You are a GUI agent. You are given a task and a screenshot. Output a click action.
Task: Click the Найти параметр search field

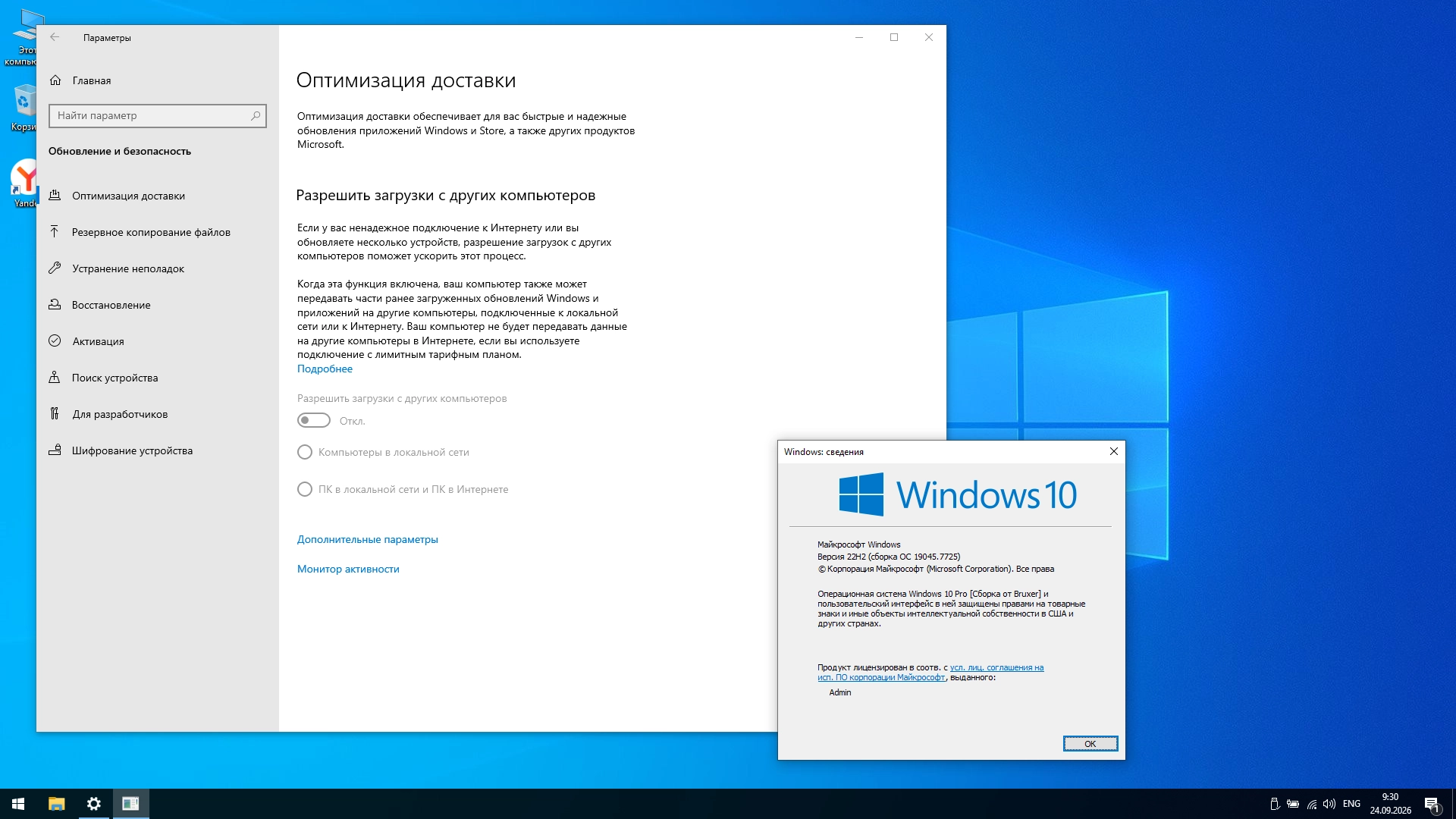point(158,116)
